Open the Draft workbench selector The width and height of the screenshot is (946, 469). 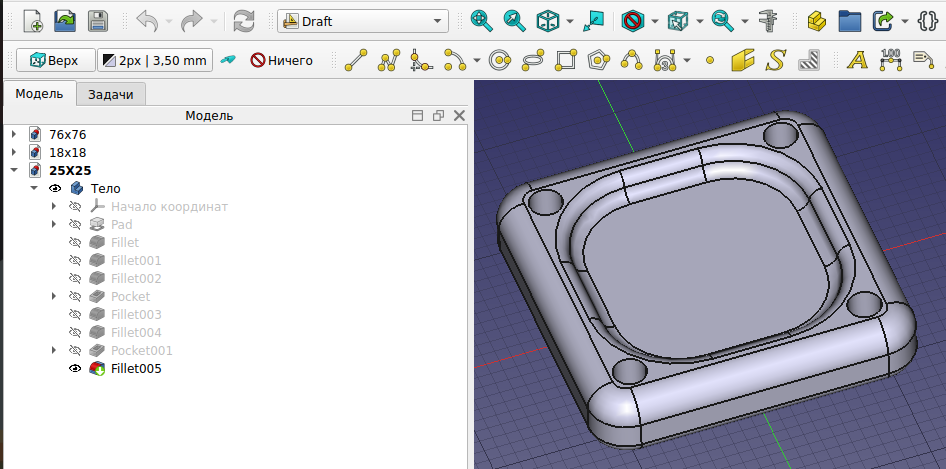click(x=363, y=21)
